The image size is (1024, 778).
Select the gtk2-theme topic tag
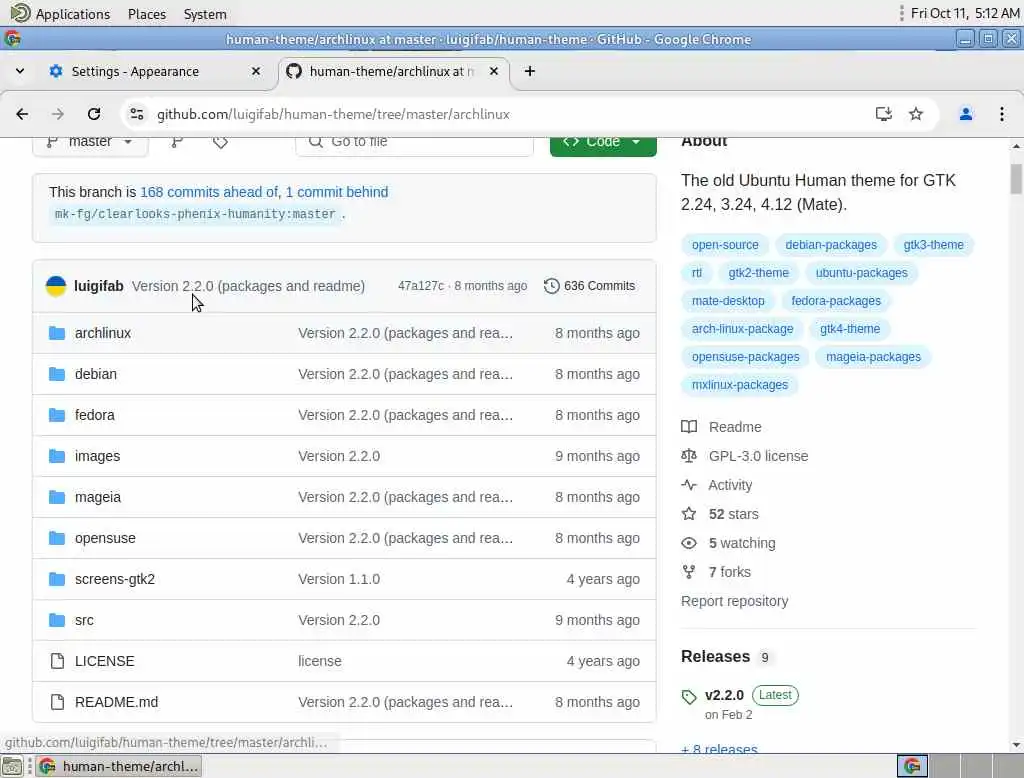tap(758, 273)
